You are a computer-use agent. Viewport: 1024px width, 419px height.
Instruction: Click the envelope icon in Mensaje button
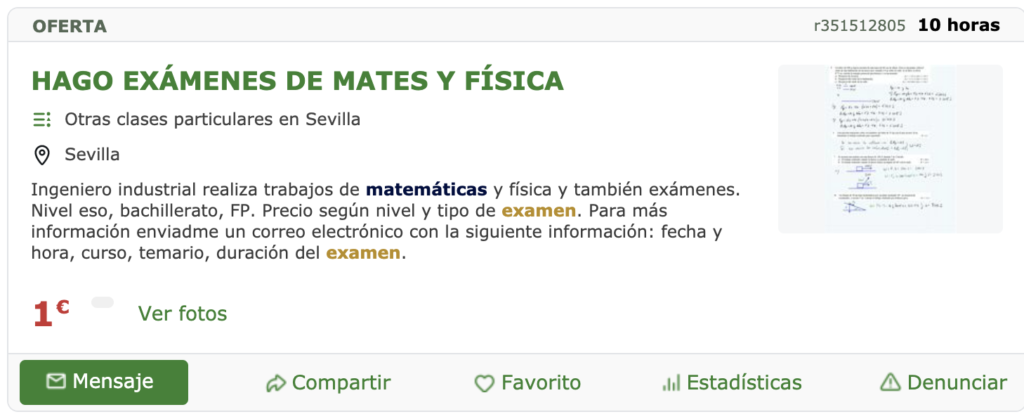56,382
